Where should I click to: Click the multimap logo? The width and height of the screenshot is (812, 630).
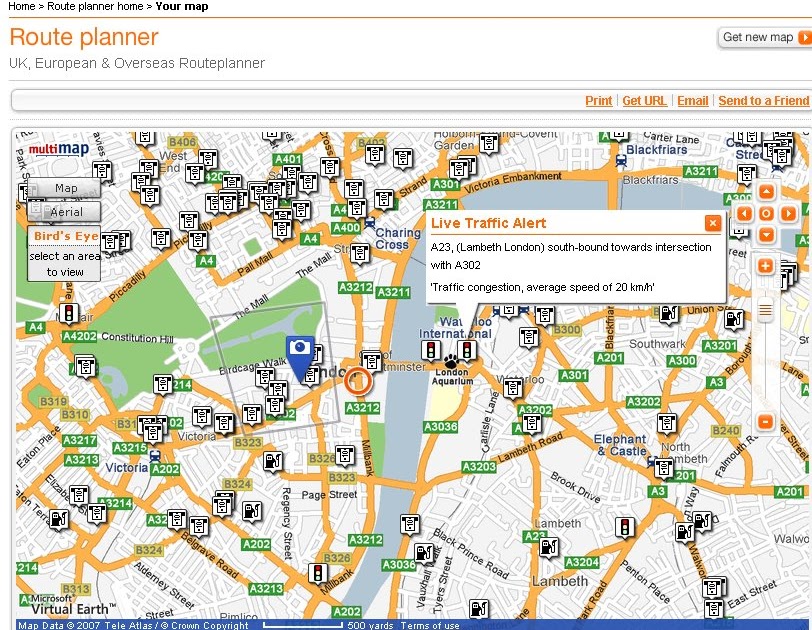click(x=59, y=149)
